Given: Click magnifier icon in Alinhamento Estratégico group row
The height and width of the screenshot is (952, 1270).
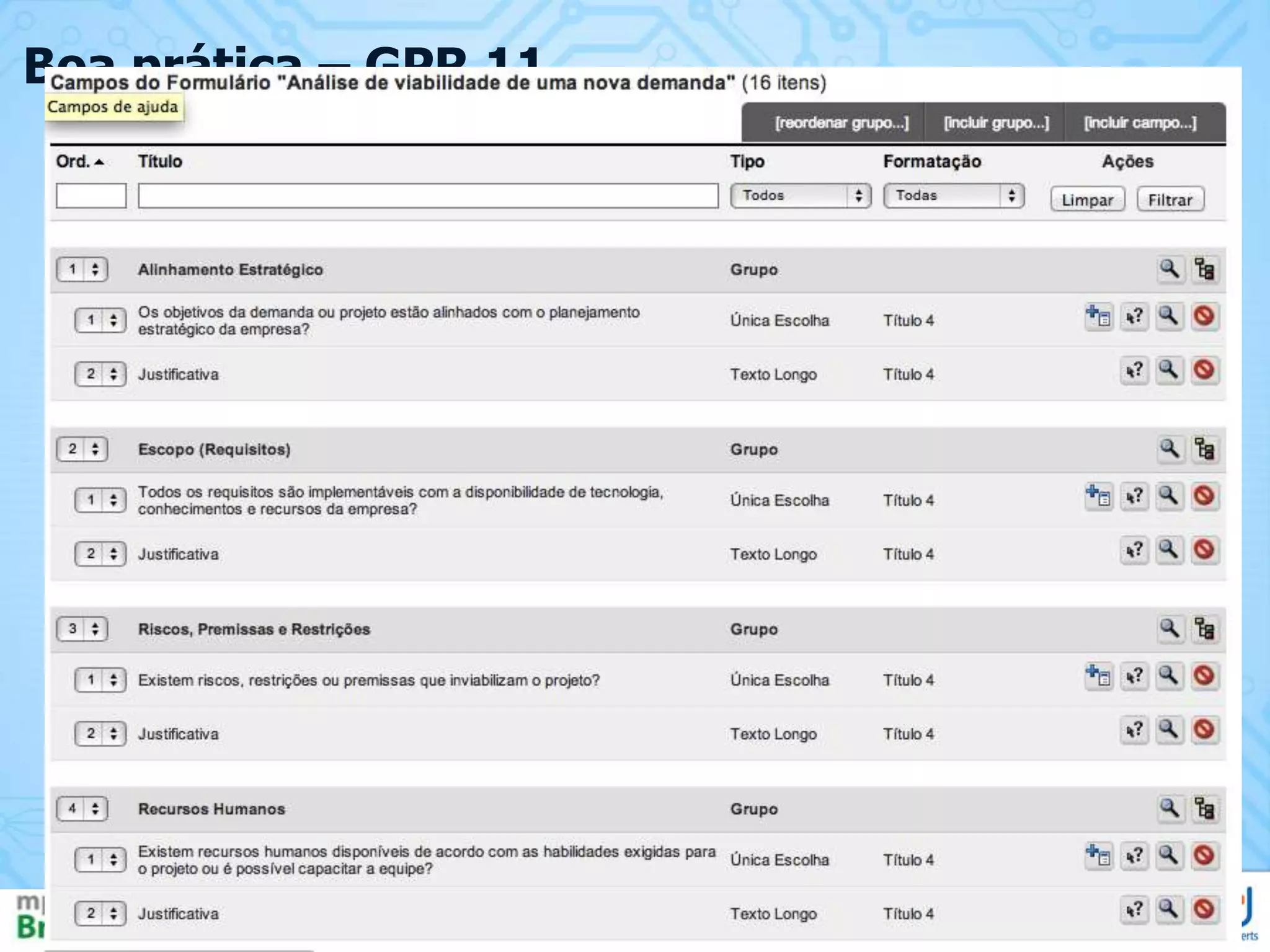Looking at the screenshot, I should tap(1169, 269).
